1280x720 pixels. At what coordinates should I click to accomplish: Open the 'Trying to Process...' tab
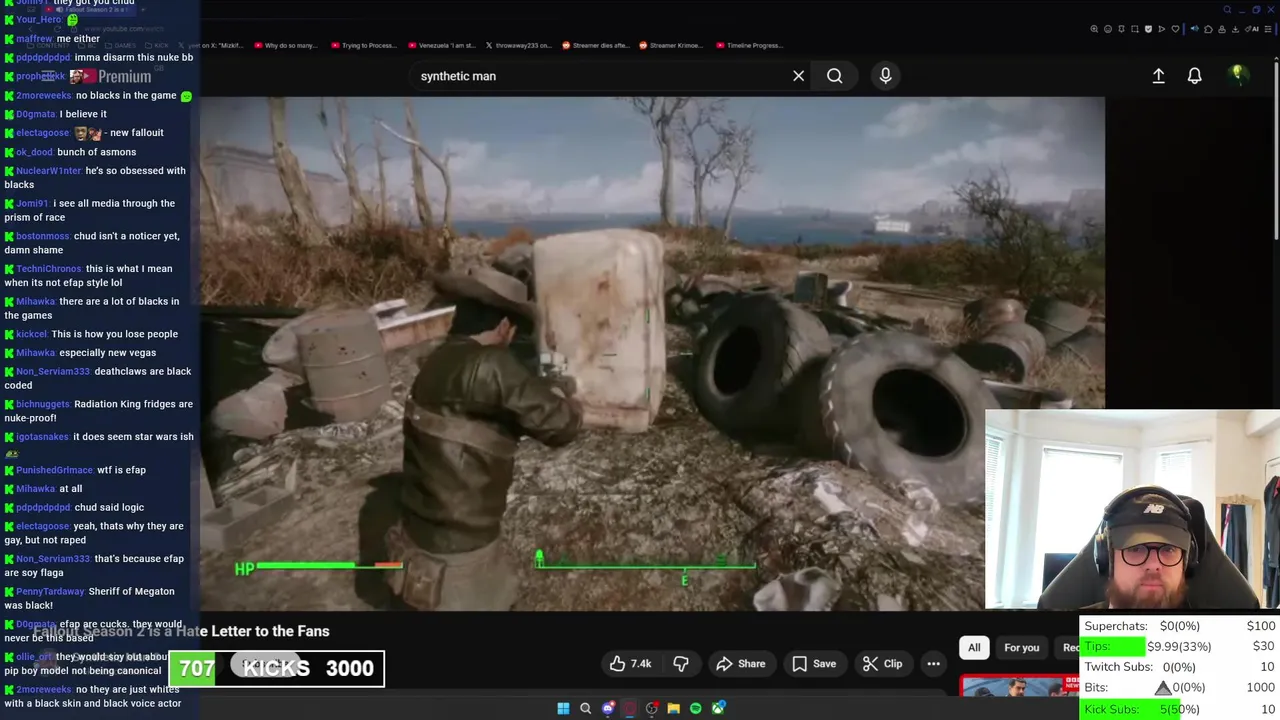[x=363, y=45]
